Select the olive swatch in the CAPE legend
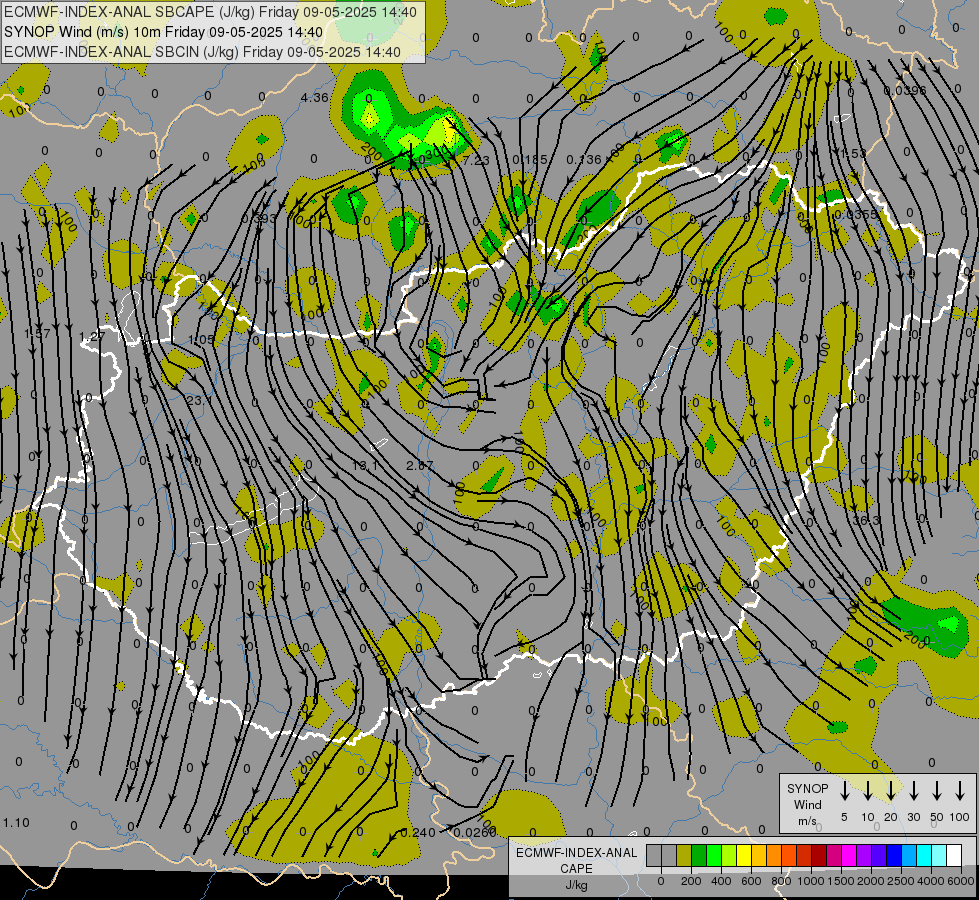Screen dimensions: 979x900 [684, 855]
